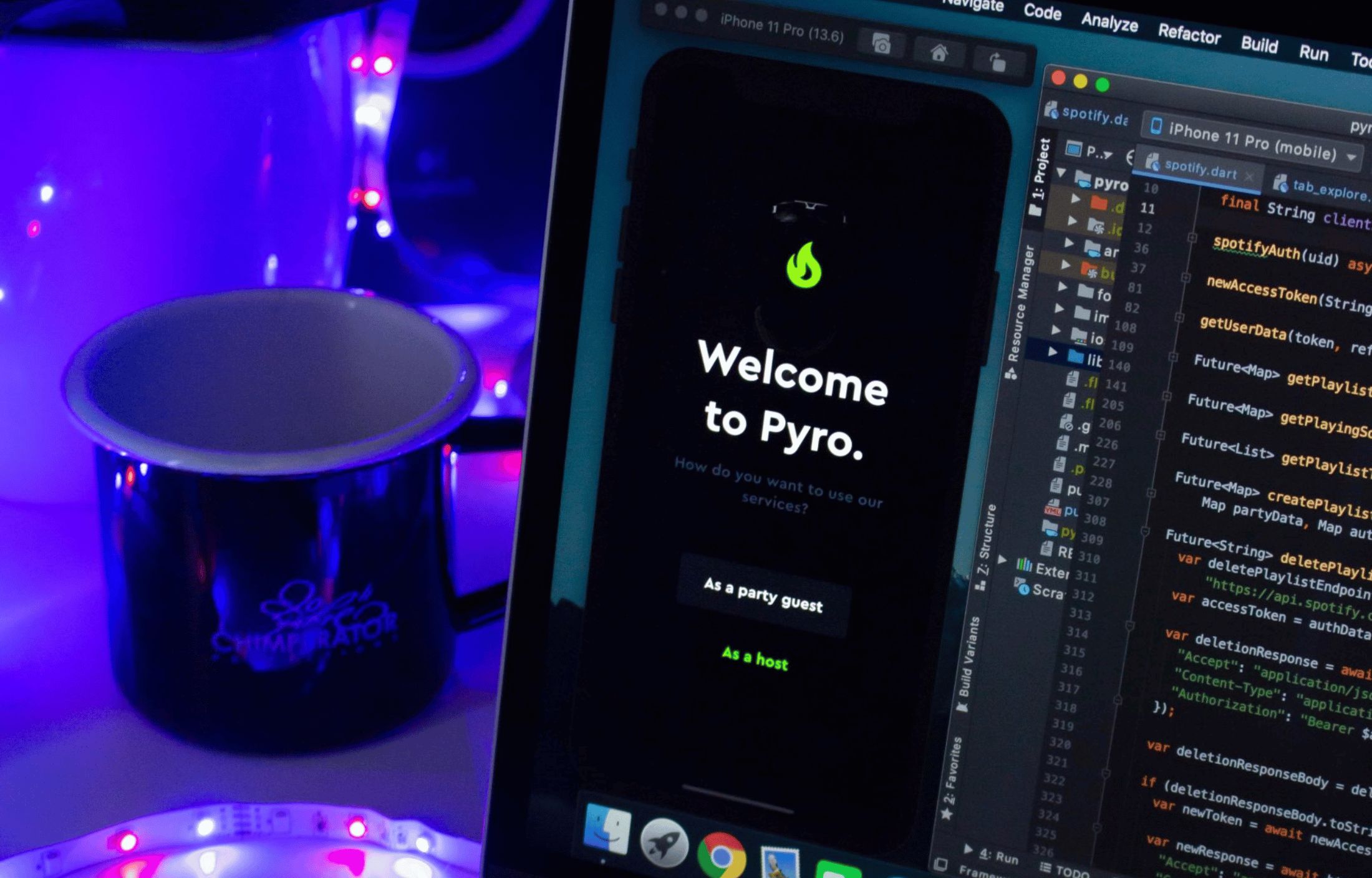1372x878 pixels.
Task: Open the Code menu
Action: (x=1042, y=11)
